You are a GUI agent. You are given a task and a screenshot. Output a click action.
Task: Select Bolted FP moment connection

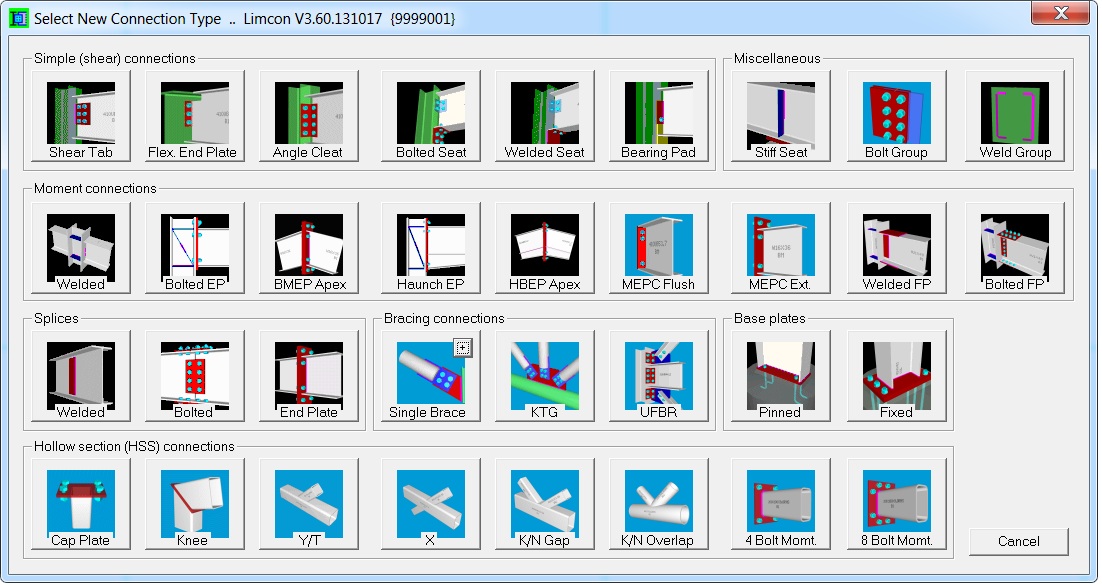[x=1014, y=248]
